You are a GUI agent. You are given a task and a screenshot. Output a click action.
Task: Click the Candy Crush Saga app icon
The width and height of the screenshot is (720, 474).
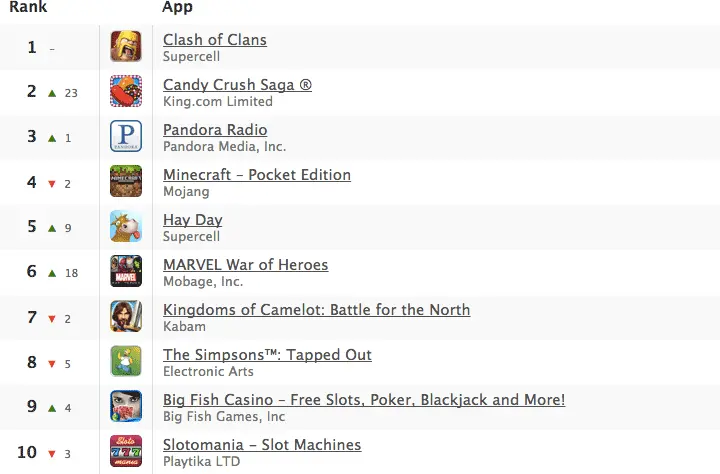(126, 91)
